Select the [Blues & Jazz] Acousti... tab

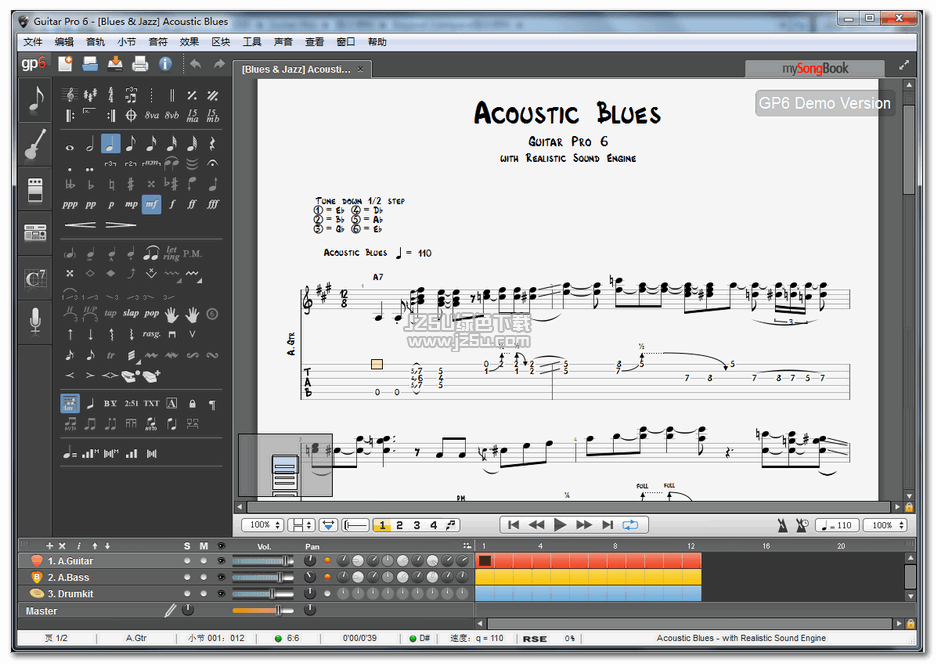pos(302,69)
